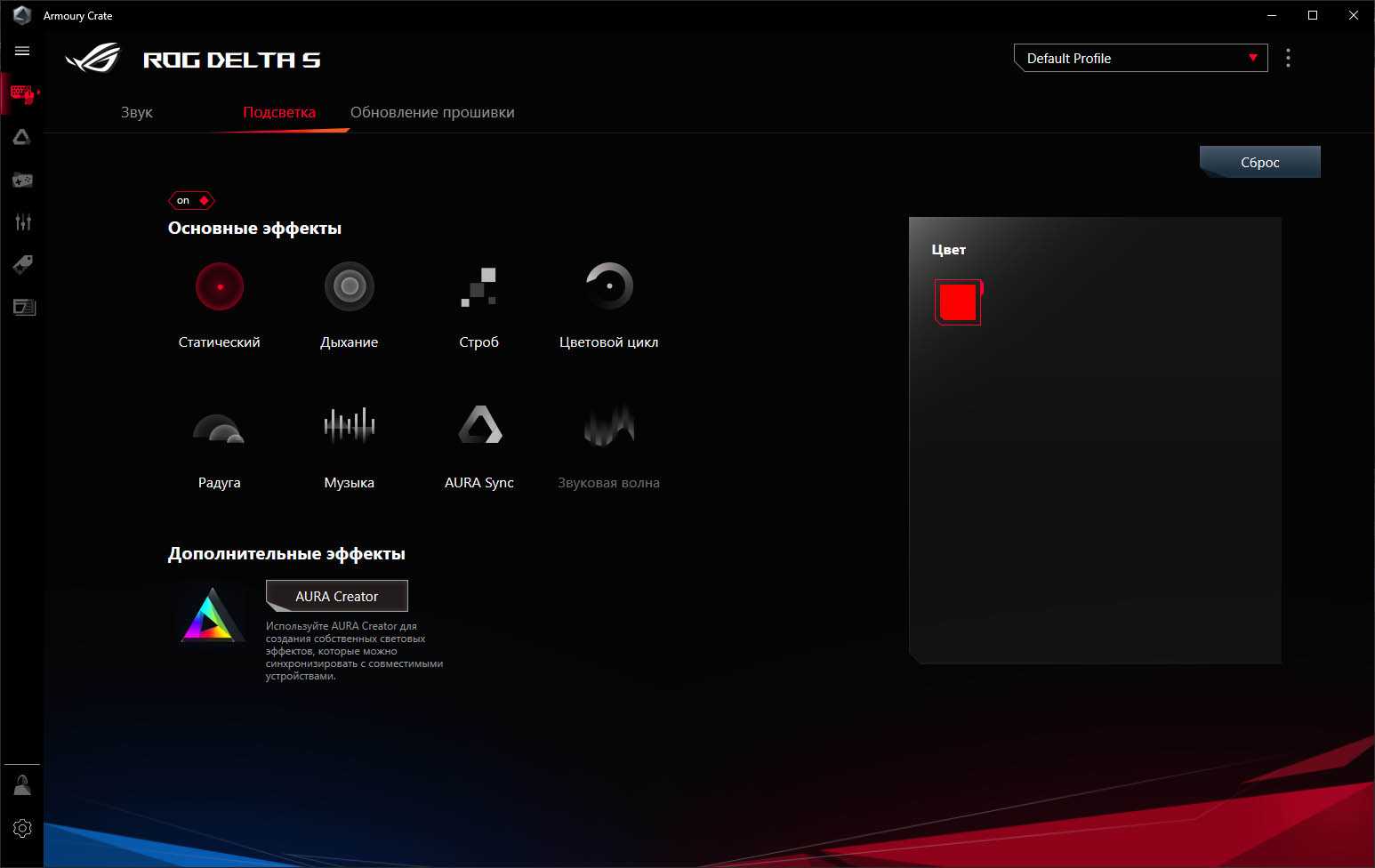
Task: Open the user profile icon in sidebar
Action: [22, 785]
